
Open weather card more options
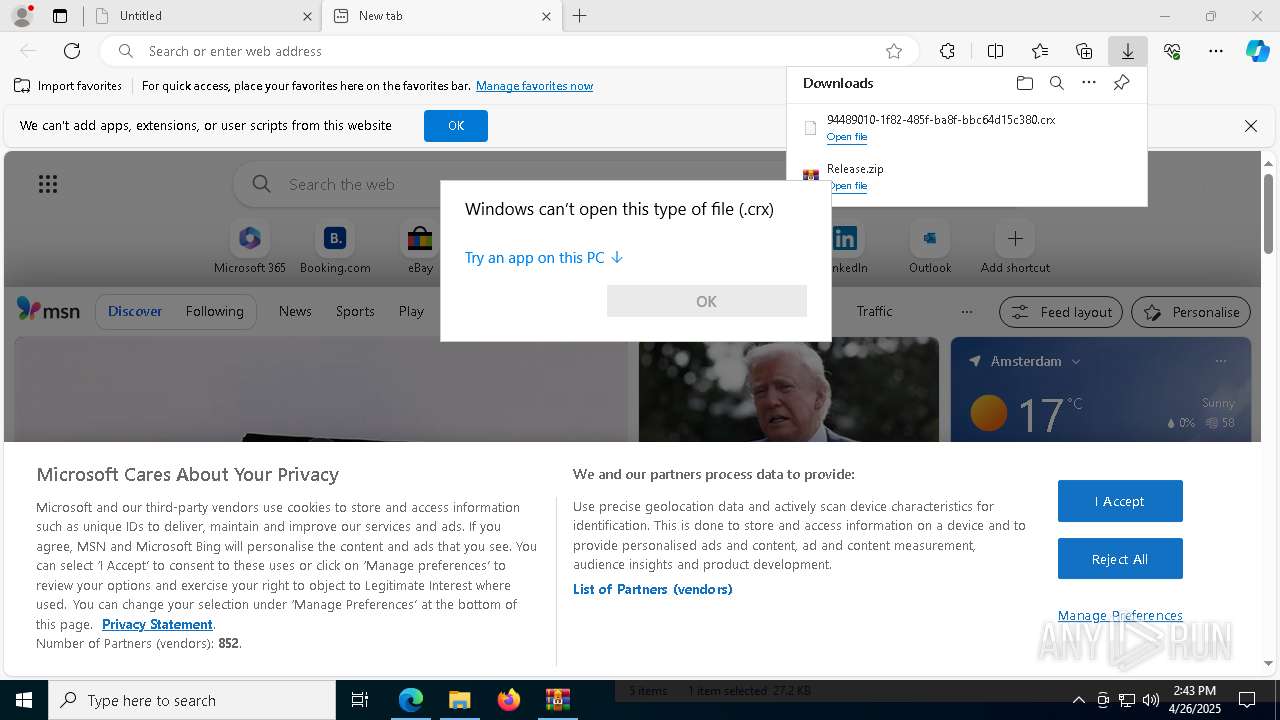tap(1220, 361)
